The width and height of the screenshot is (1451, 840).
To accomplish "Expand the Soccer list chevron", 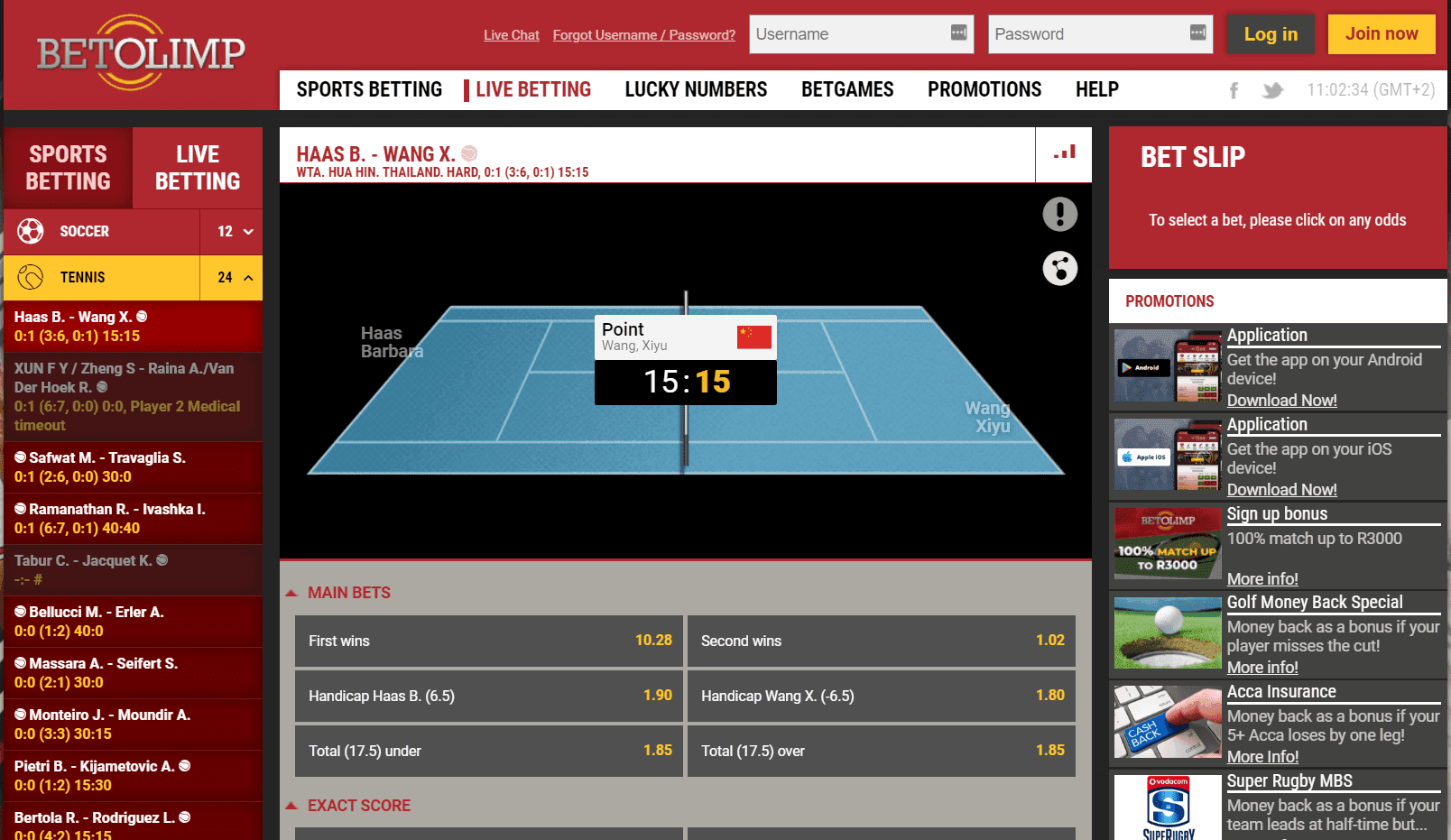I will coord(248,232).
